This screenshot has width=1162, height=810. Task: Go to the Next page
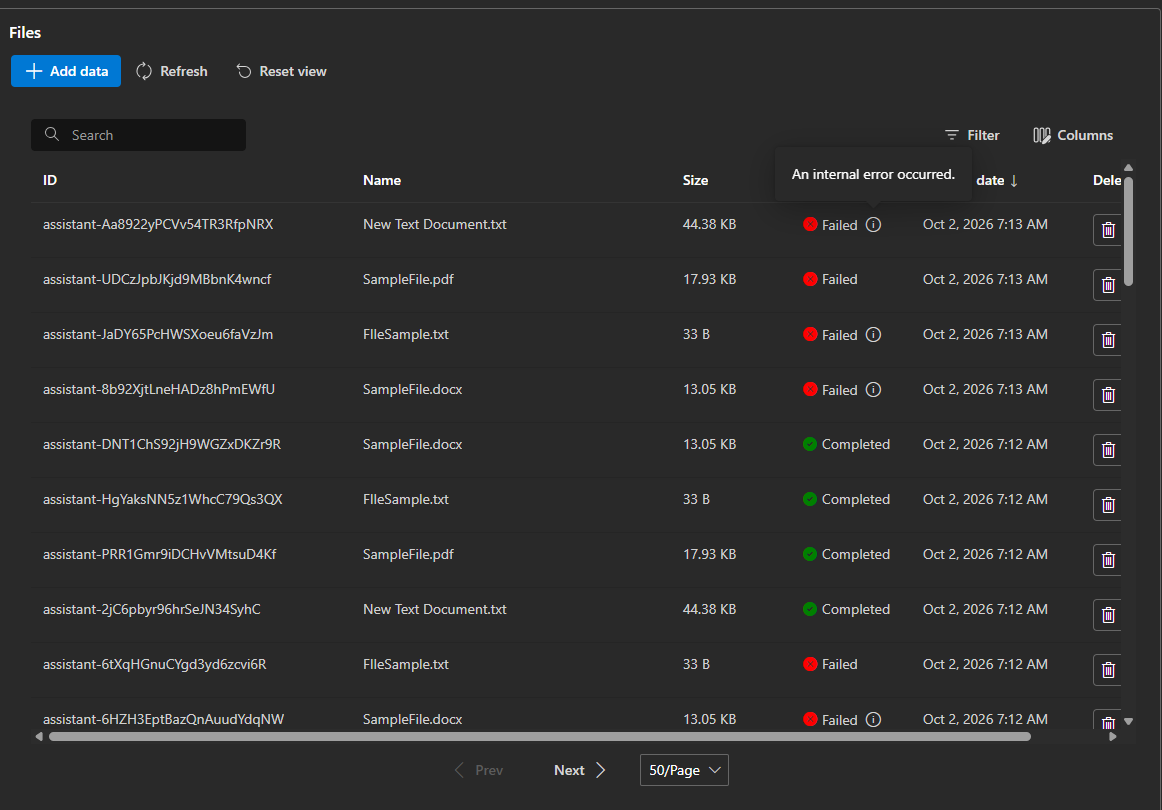(x=580, y=770)
